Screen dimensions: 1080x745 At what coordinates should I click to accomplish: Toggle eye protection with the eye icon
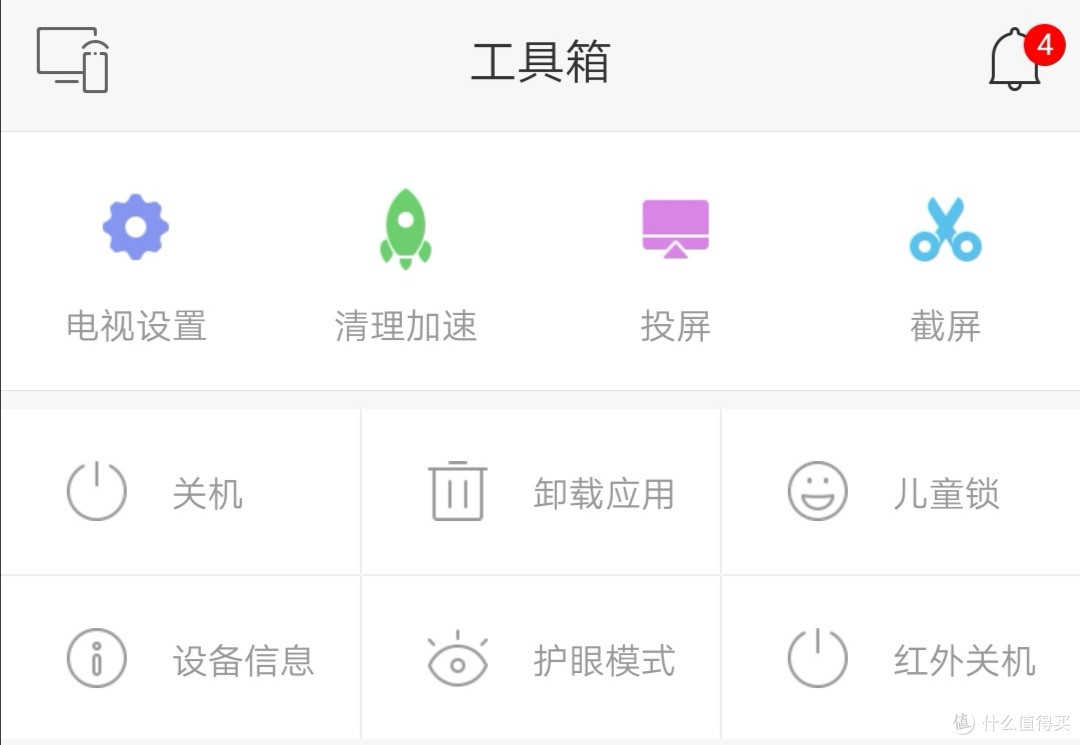coord(457,660)
